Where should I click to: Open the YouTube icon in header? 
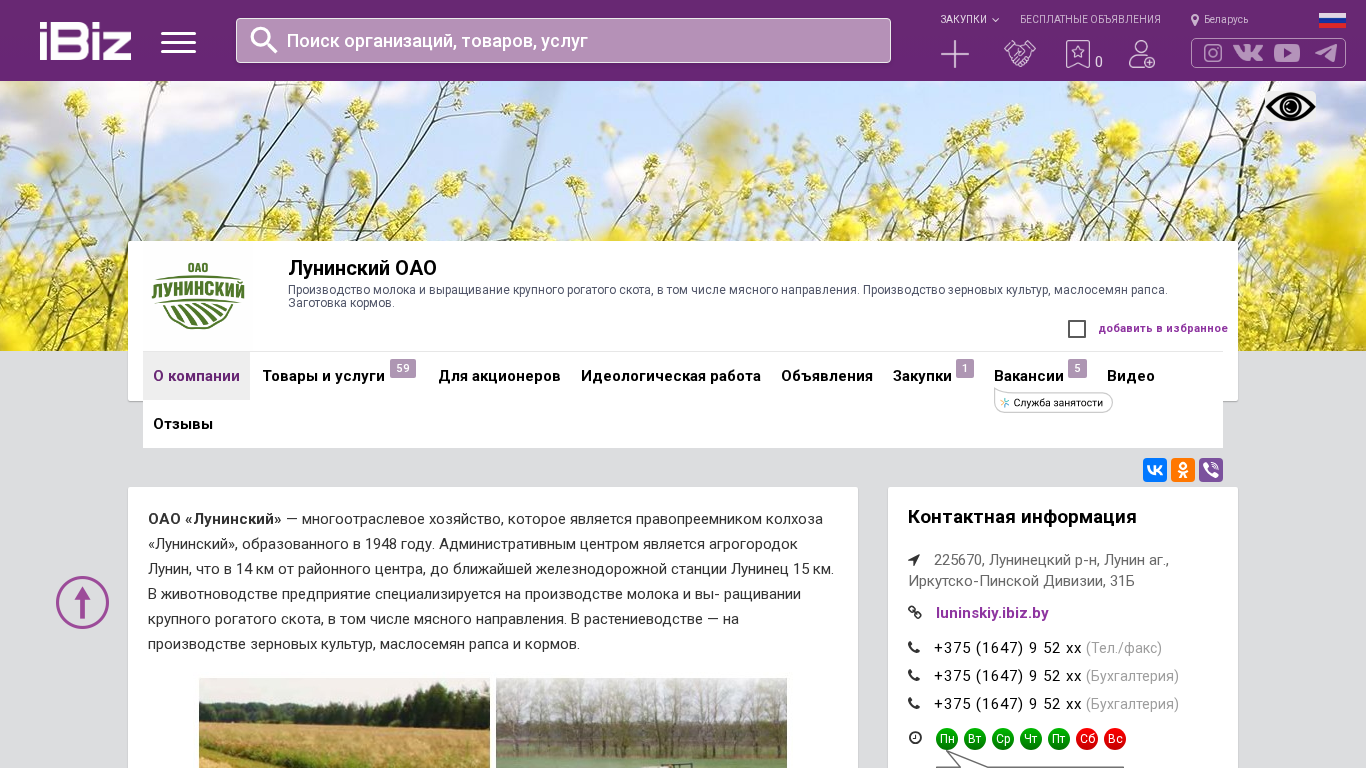(1287, 53)
